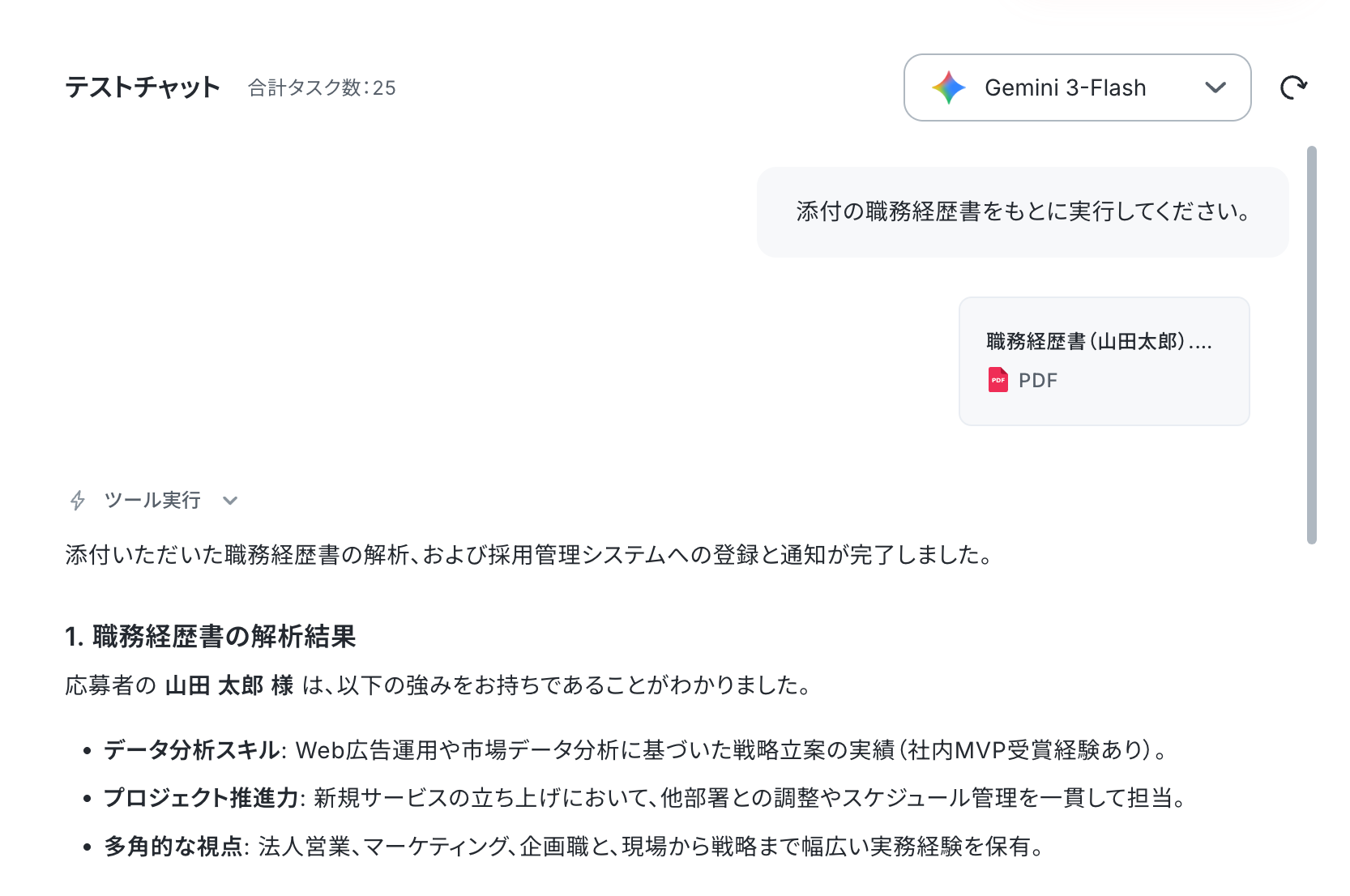Click the model dropdown chevron arrow

pos(1215,87)
